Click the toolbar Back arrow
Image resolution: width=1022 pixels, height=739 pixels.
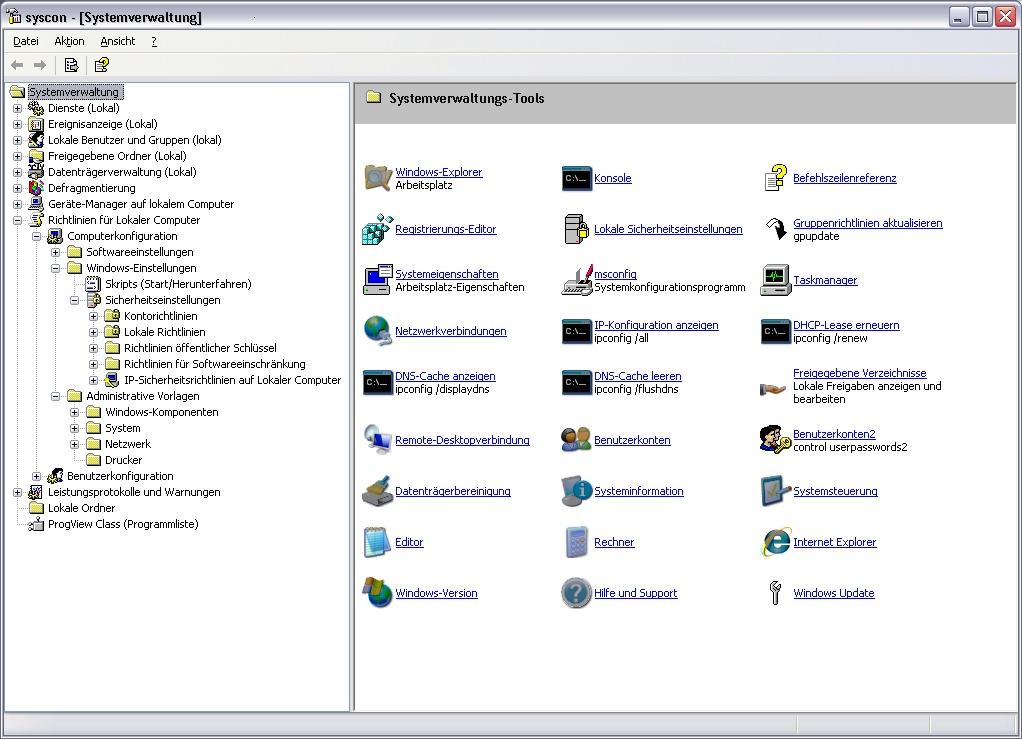coord(18,65)
